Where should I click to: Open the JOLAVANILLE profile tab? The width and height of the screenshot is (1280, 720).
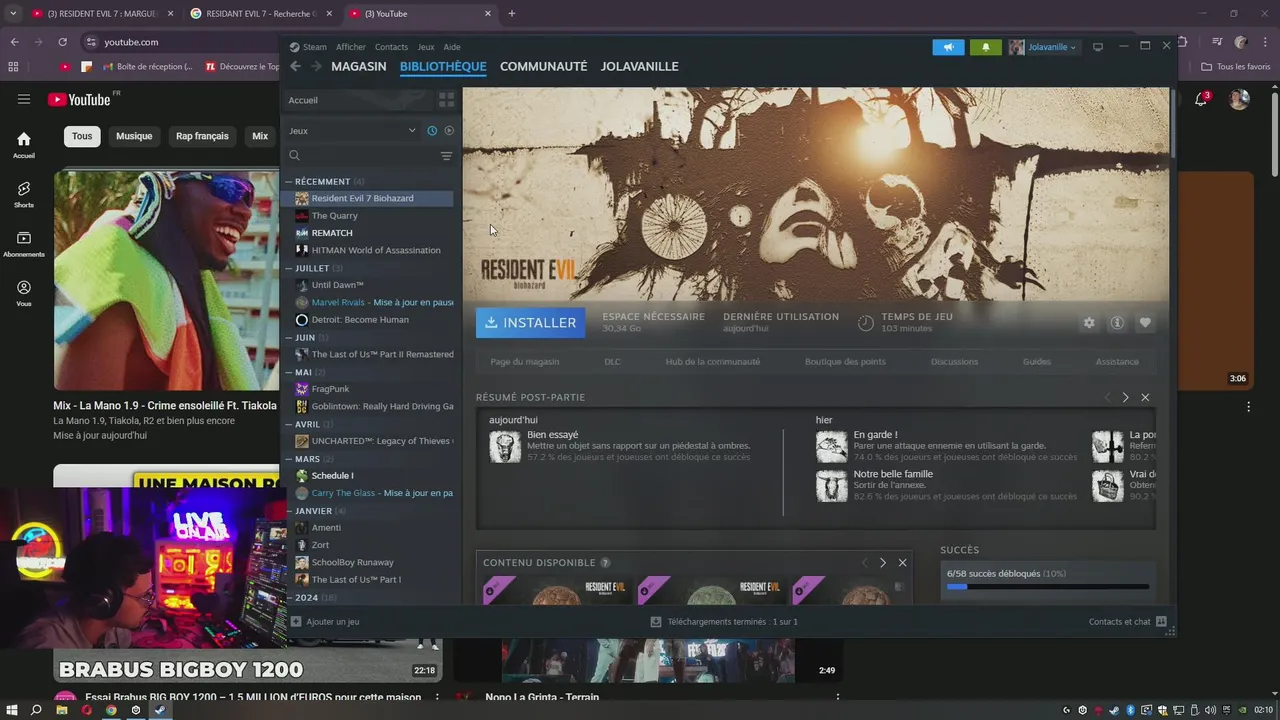[x=639, y=66]
